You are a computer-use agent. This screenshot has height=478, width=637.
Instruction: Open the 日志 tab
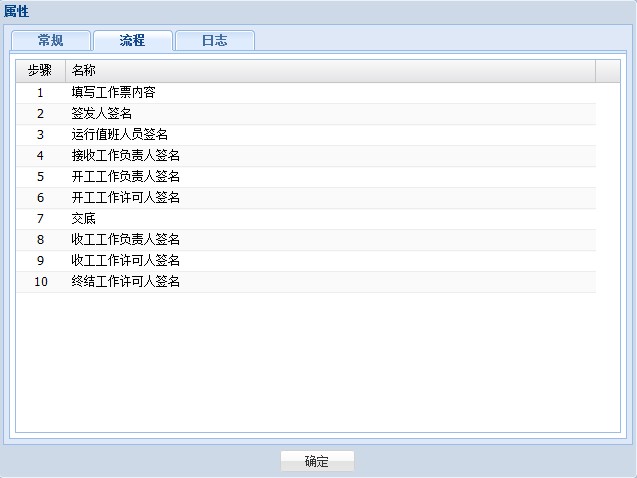point(214,41)
